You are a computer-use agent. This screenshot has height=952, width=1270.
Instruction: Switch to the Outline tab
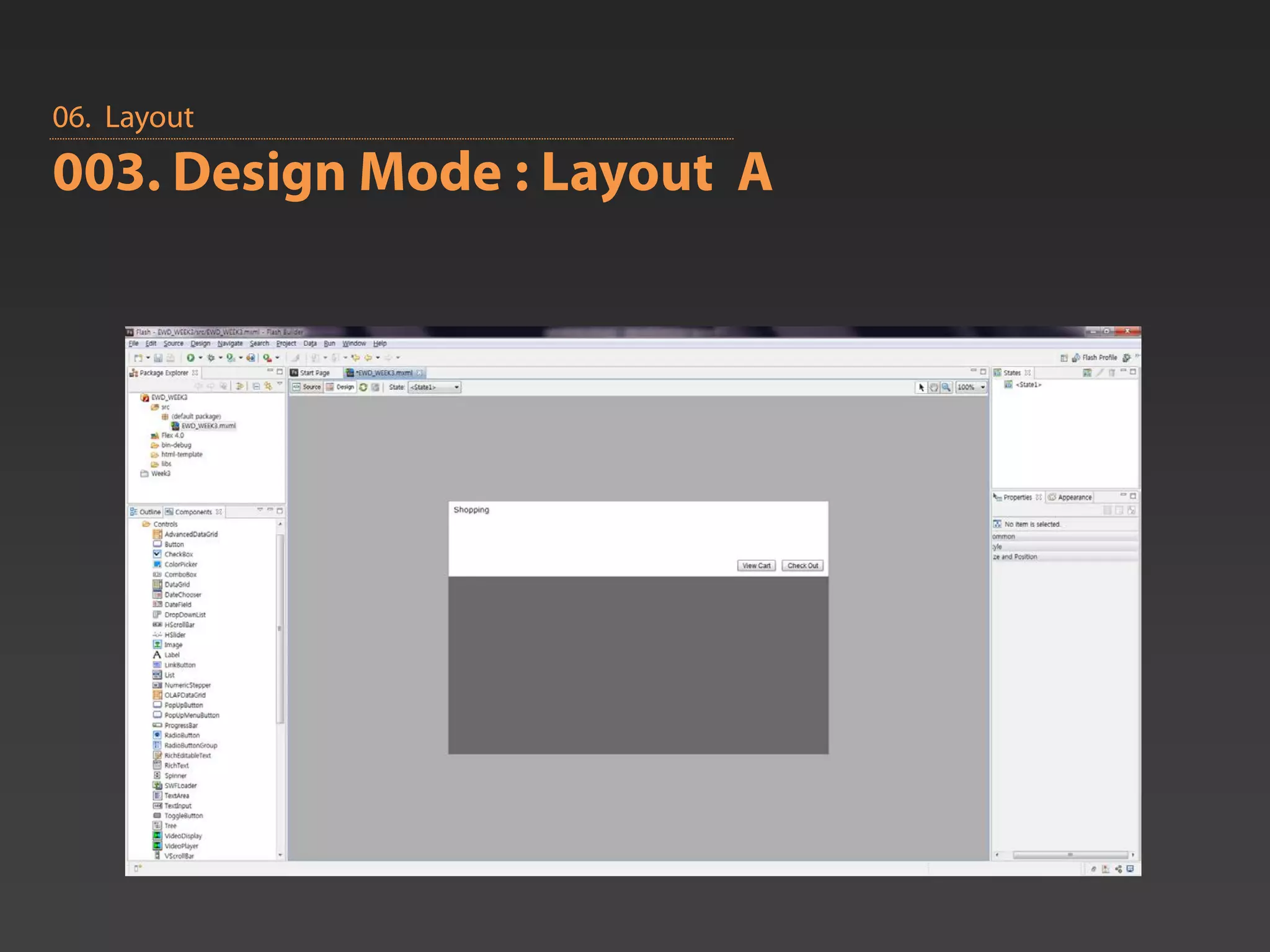pos(146,512)
